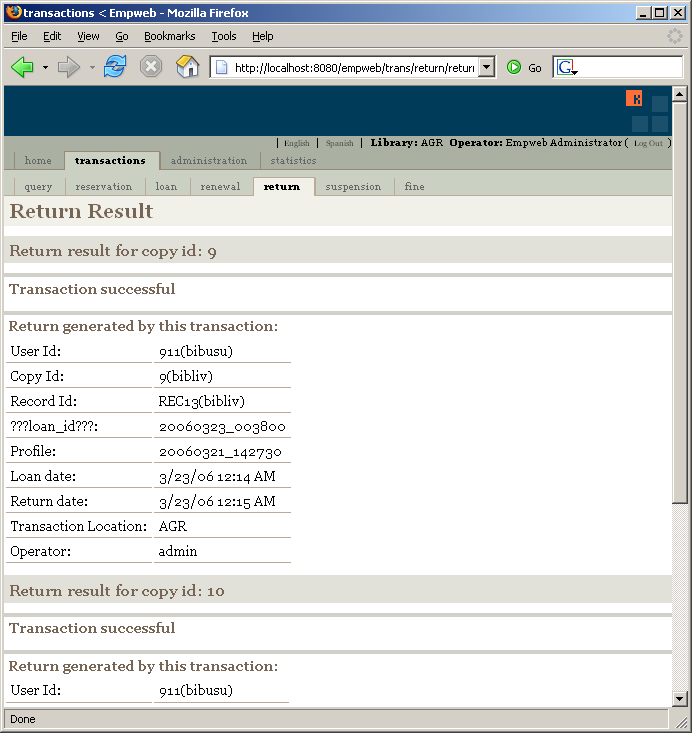The image size is (692, 733).
Task: Click the green Back arrow button
Action: (22, 67)
